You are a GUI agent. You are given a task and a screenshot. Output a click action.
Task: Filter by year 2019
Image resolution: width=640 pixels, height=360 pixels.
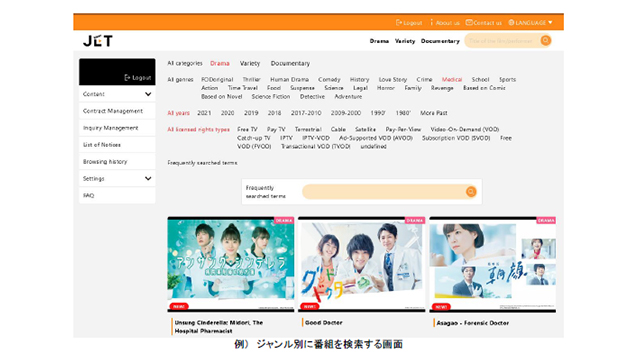251,113
